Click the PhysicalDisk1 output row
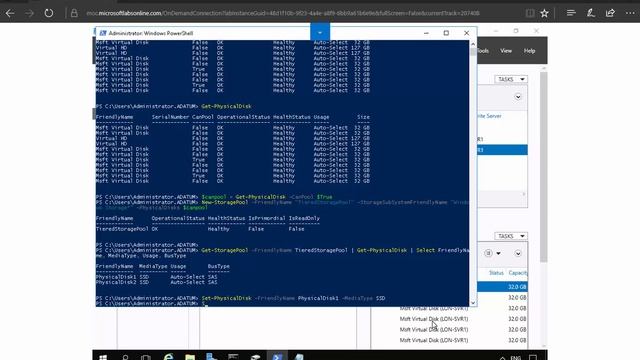The height and width of the screenshot is (360, 640). point(157,277)
